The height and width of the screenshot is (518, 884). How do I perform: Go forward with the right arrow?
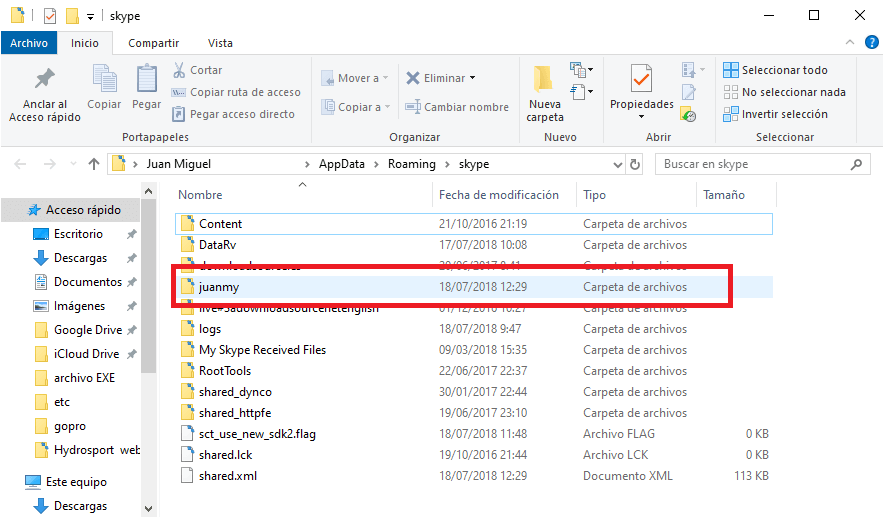coord(50,164)
